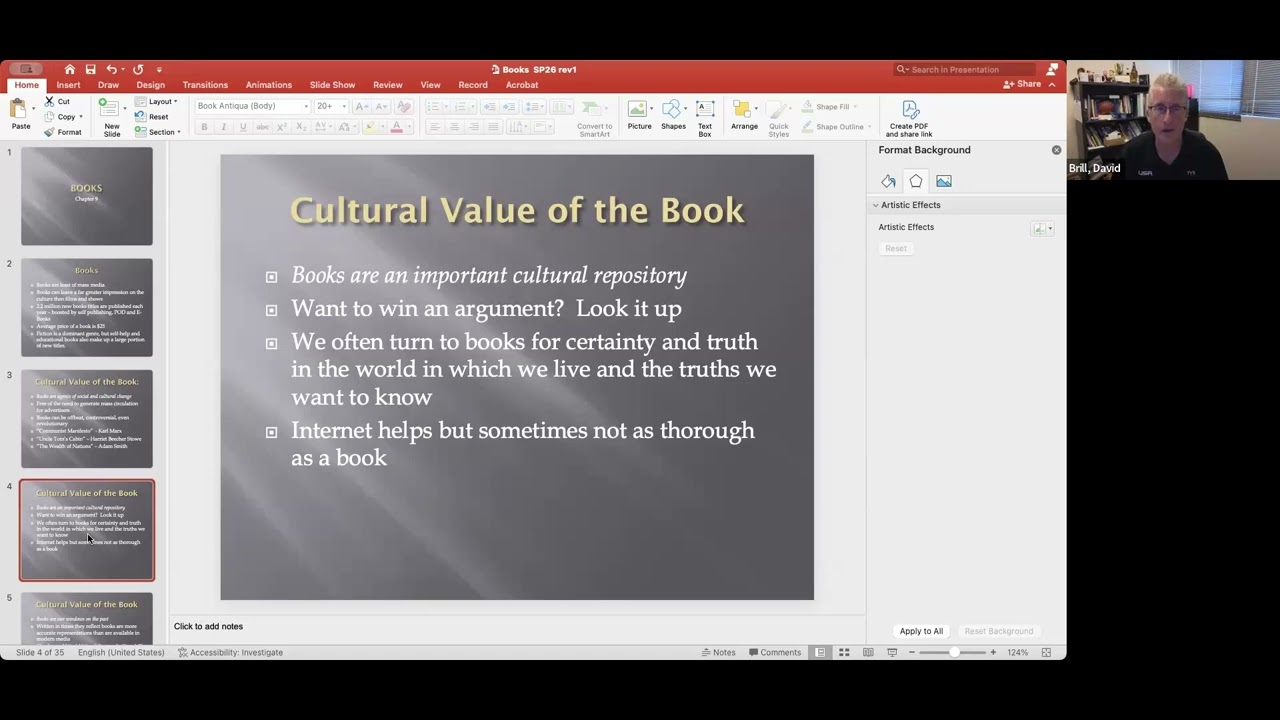
Task: Fit slide to current window
Action: click(x=1046, y=652)
